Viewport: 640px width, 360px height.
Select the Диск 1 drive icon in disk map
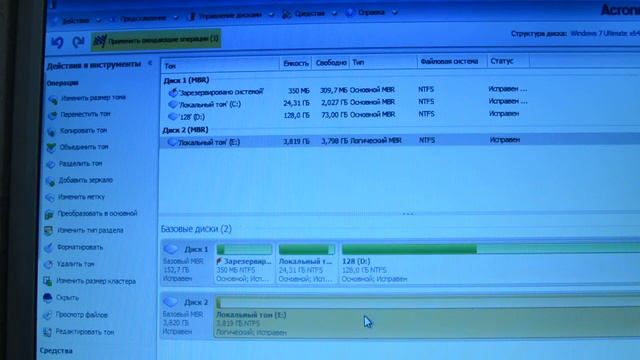click(x=171, y=249)
